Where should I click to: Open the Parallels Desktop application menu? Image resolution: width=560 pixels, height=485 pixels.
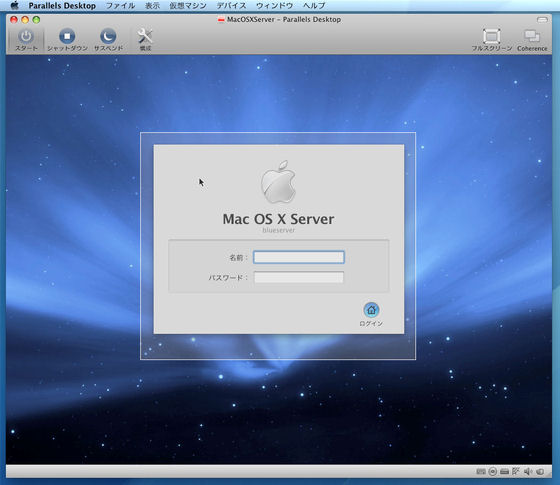(62, 6)
